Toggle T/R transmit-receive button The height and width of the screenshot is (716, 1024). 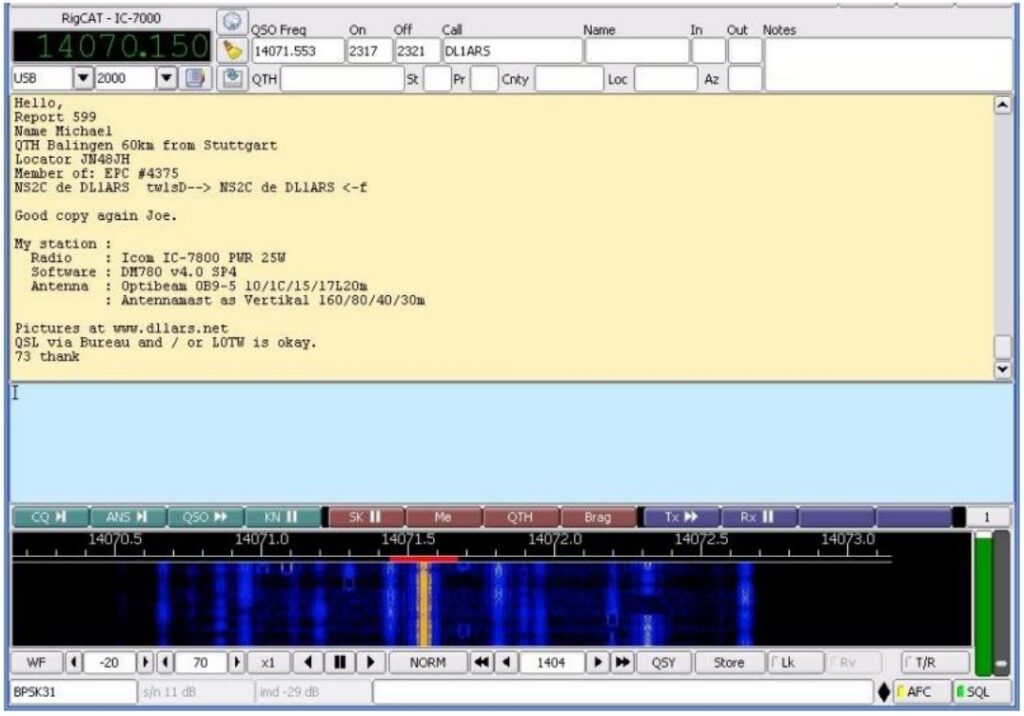[x=934, y=662]
